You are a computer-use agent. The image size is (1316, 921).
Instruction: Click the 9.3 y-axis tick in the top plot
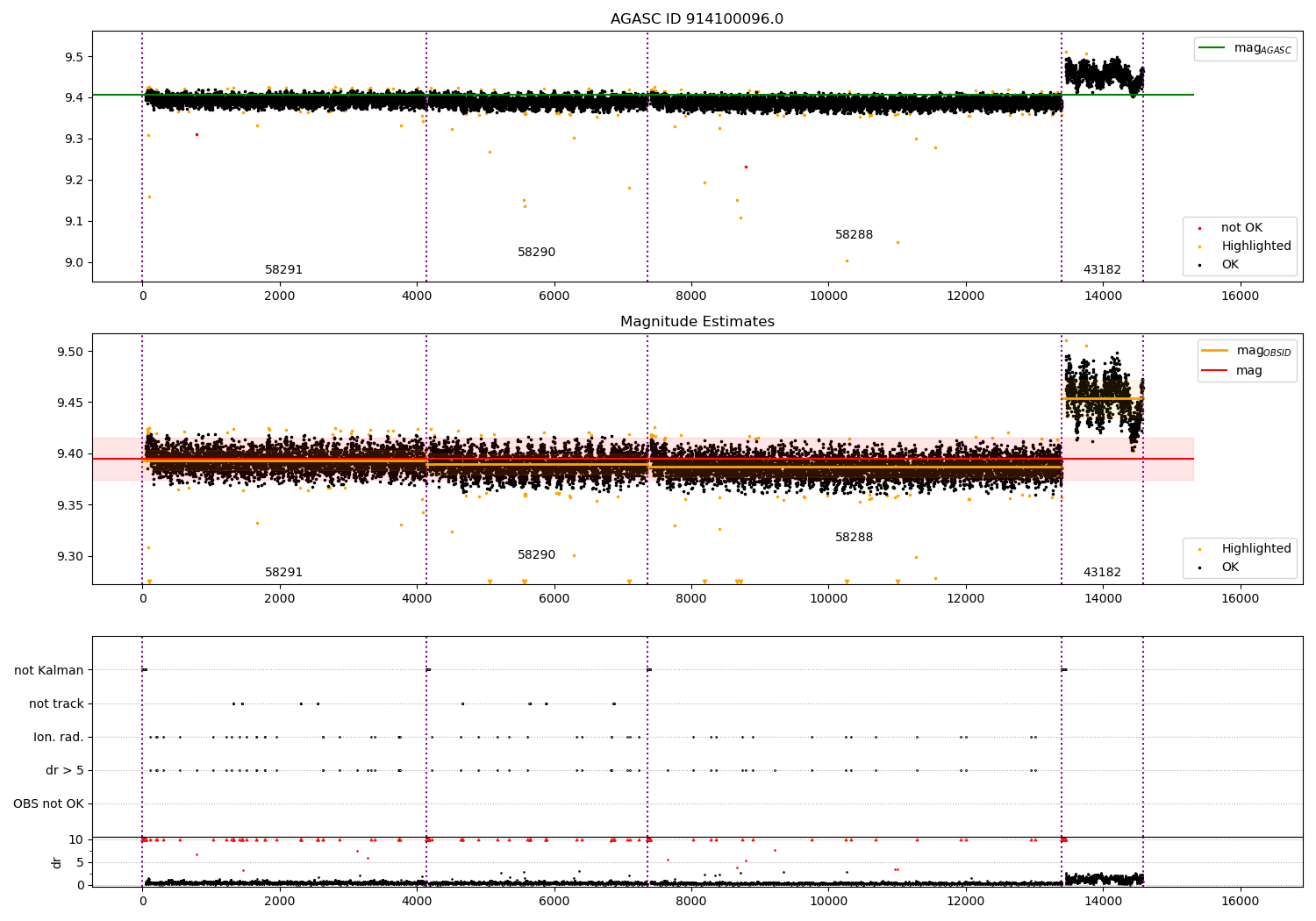74,139
